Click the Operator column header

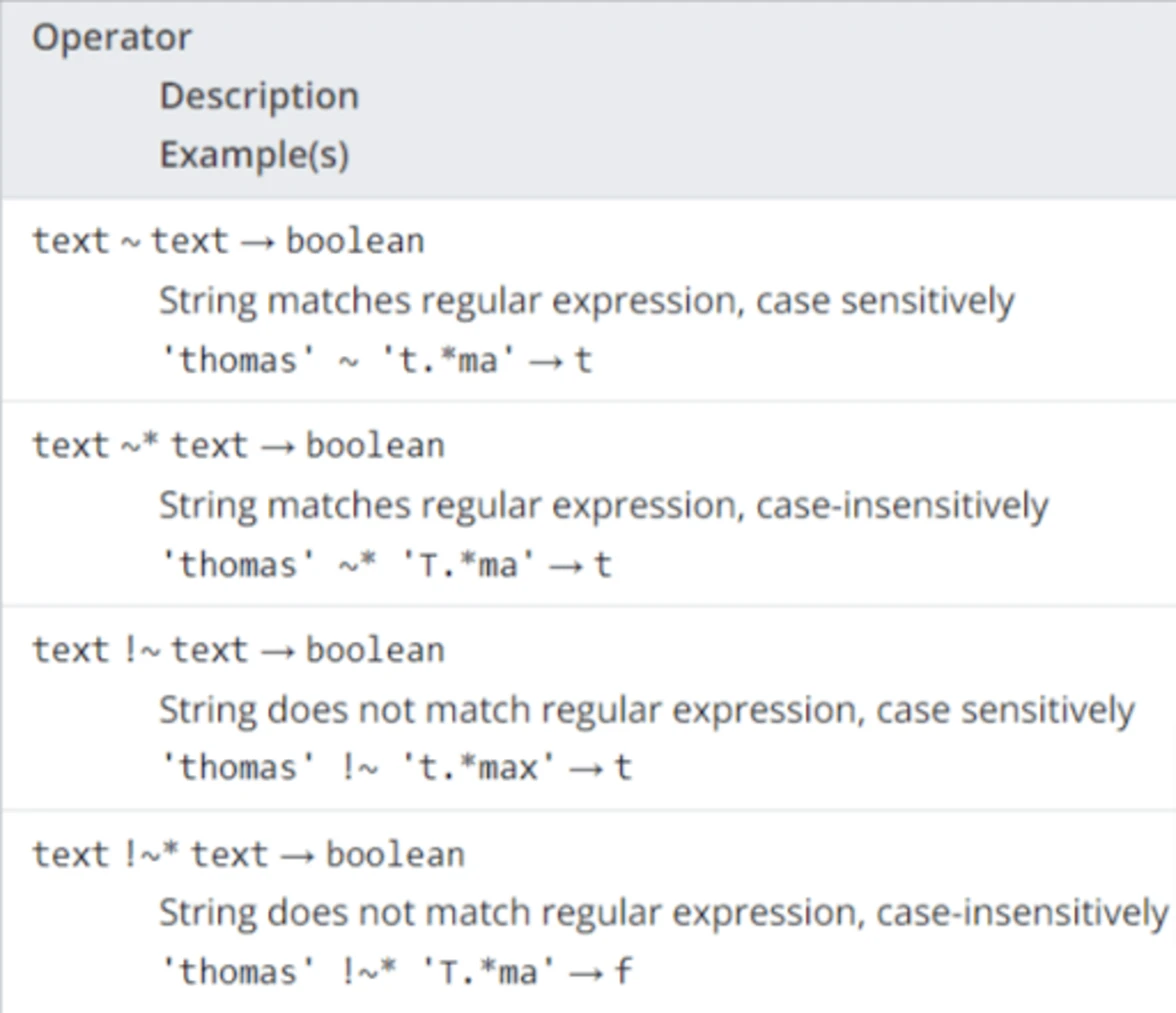click(x=112, y=37)
